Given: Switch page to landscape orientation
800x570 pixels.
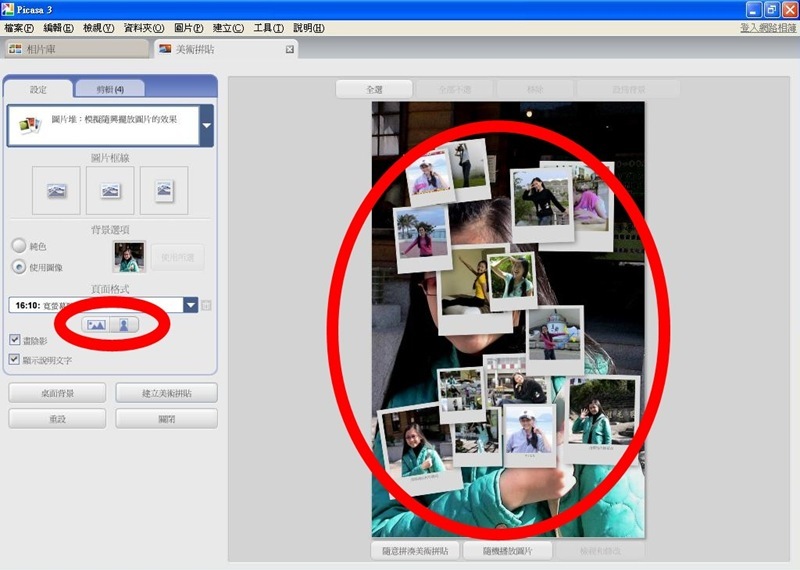Looking at the screenshot, I should 97,325.
